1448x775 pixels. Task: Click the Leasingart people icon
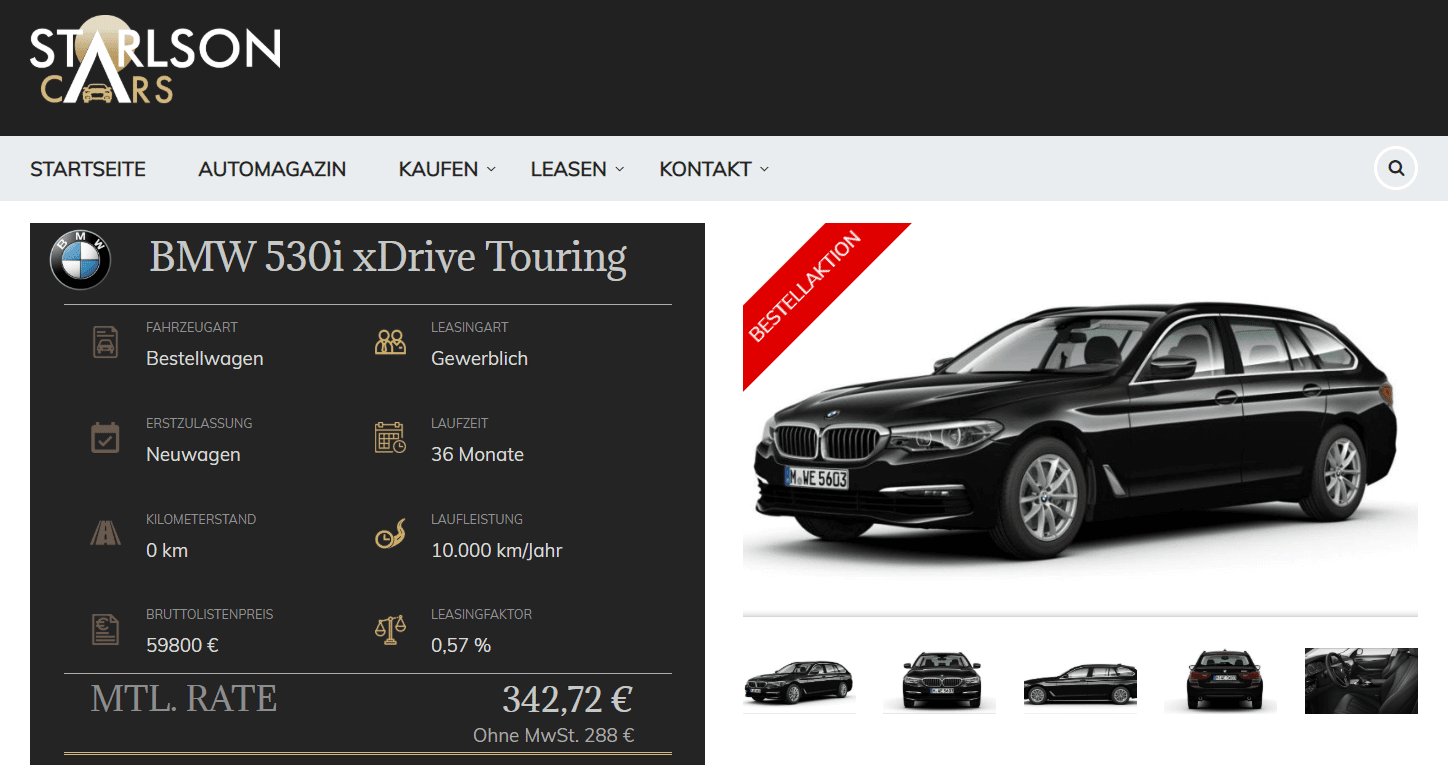pyautogui.click(x=390, y=342)
